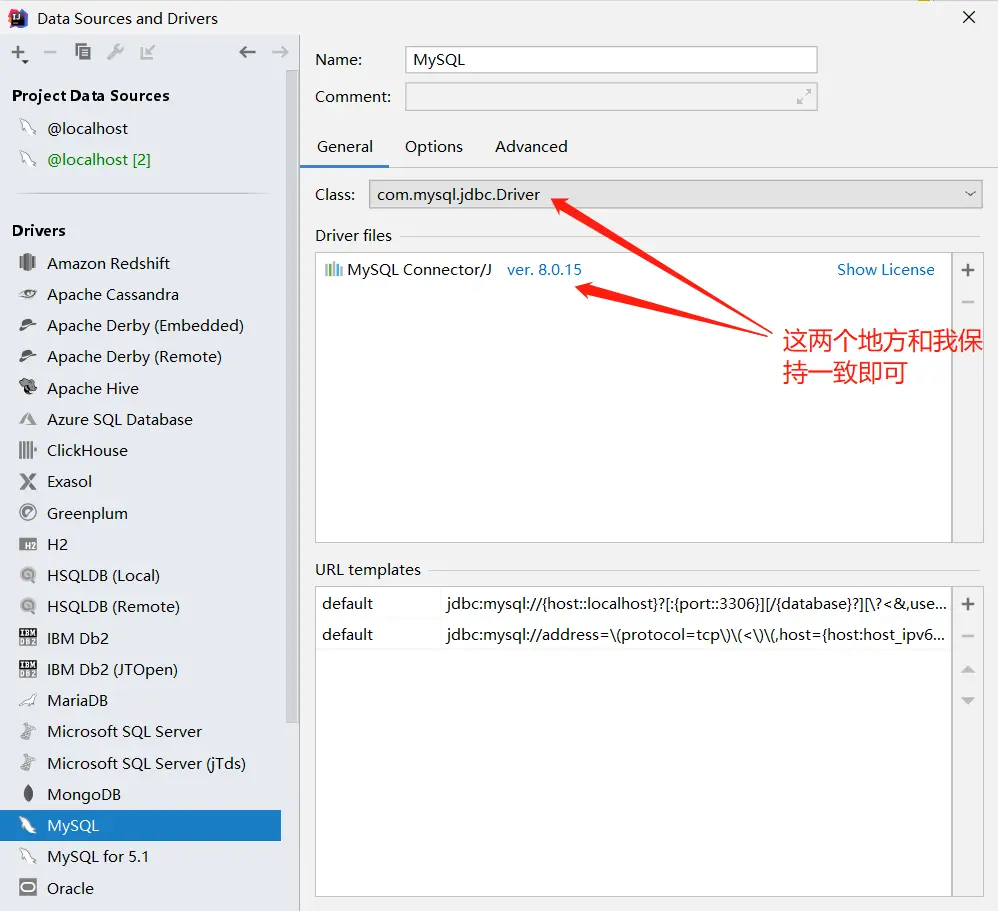Screen dimensions: 998x911
Task: Click the Apache Hive driver icon
Action: pos(27,386)
